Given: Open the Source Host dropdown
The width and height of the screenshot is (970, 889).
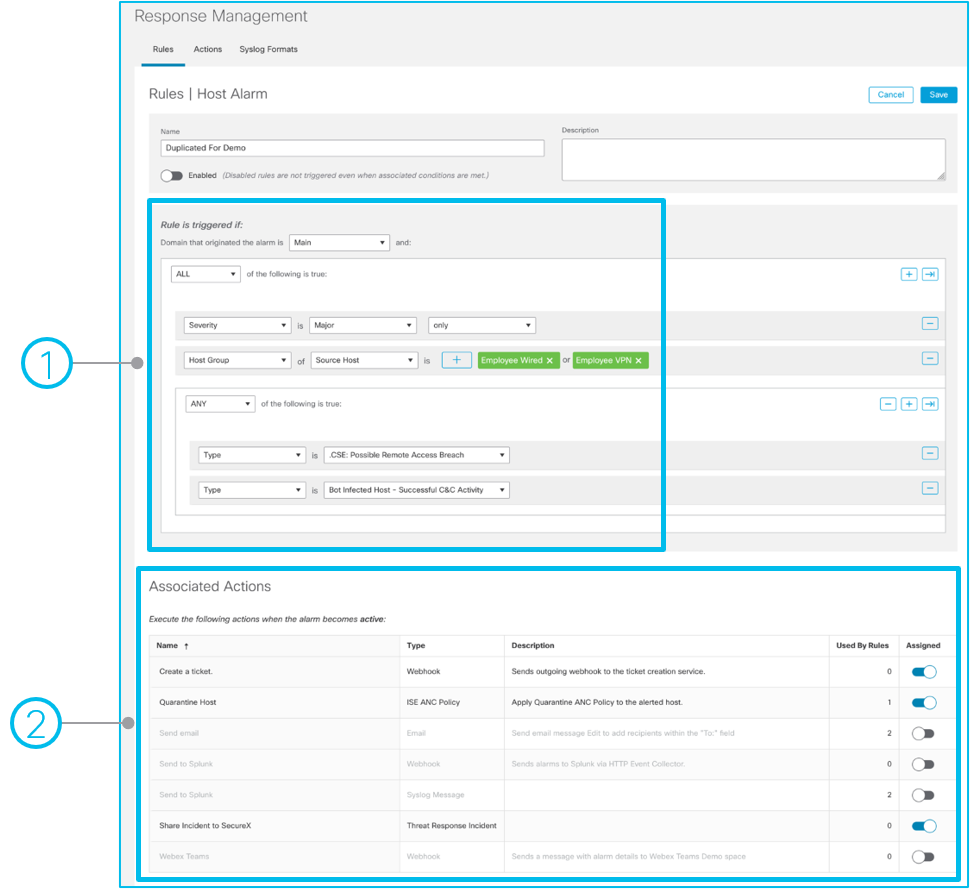Looking at the screenshot, I should 363,360.
